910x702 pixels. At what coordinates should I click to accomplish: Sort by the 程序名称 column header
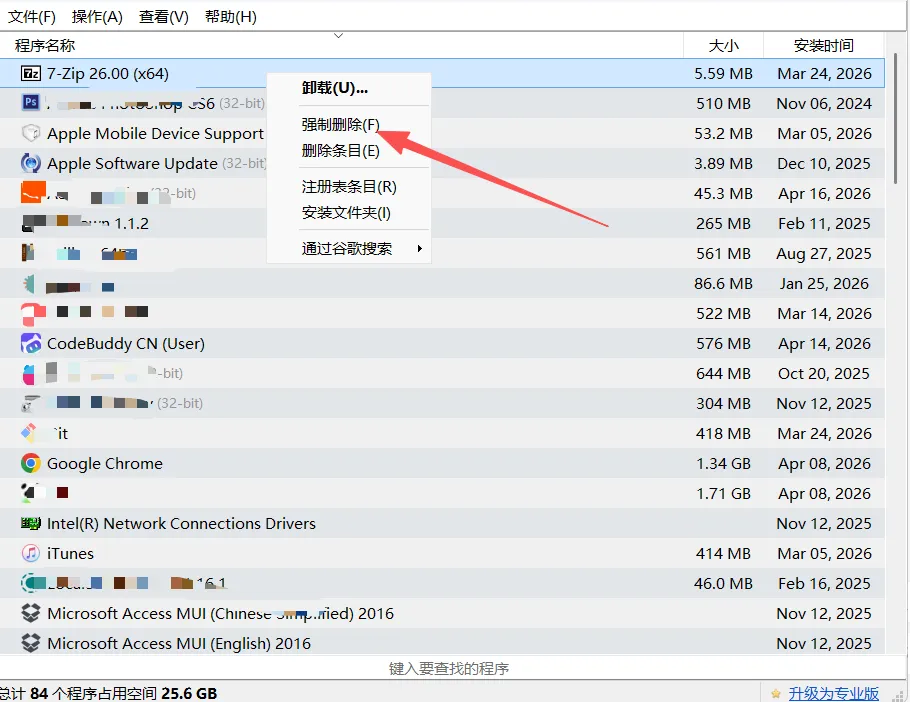341,45
